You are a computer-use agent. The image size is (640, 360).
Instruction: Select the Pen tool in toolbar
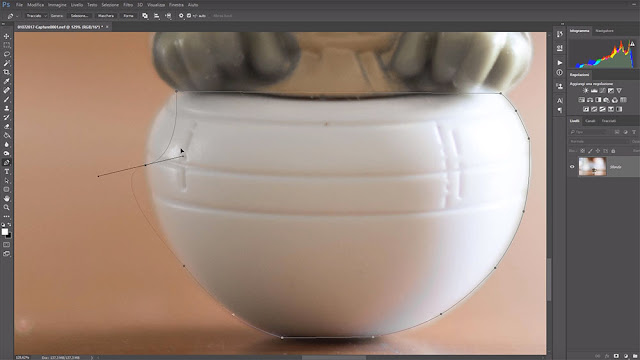6,162
